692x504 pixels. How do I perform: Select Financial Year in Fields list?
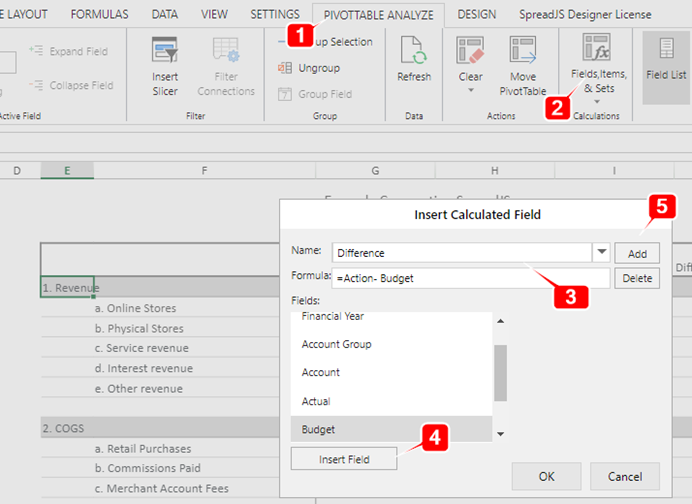coord(391,316)
